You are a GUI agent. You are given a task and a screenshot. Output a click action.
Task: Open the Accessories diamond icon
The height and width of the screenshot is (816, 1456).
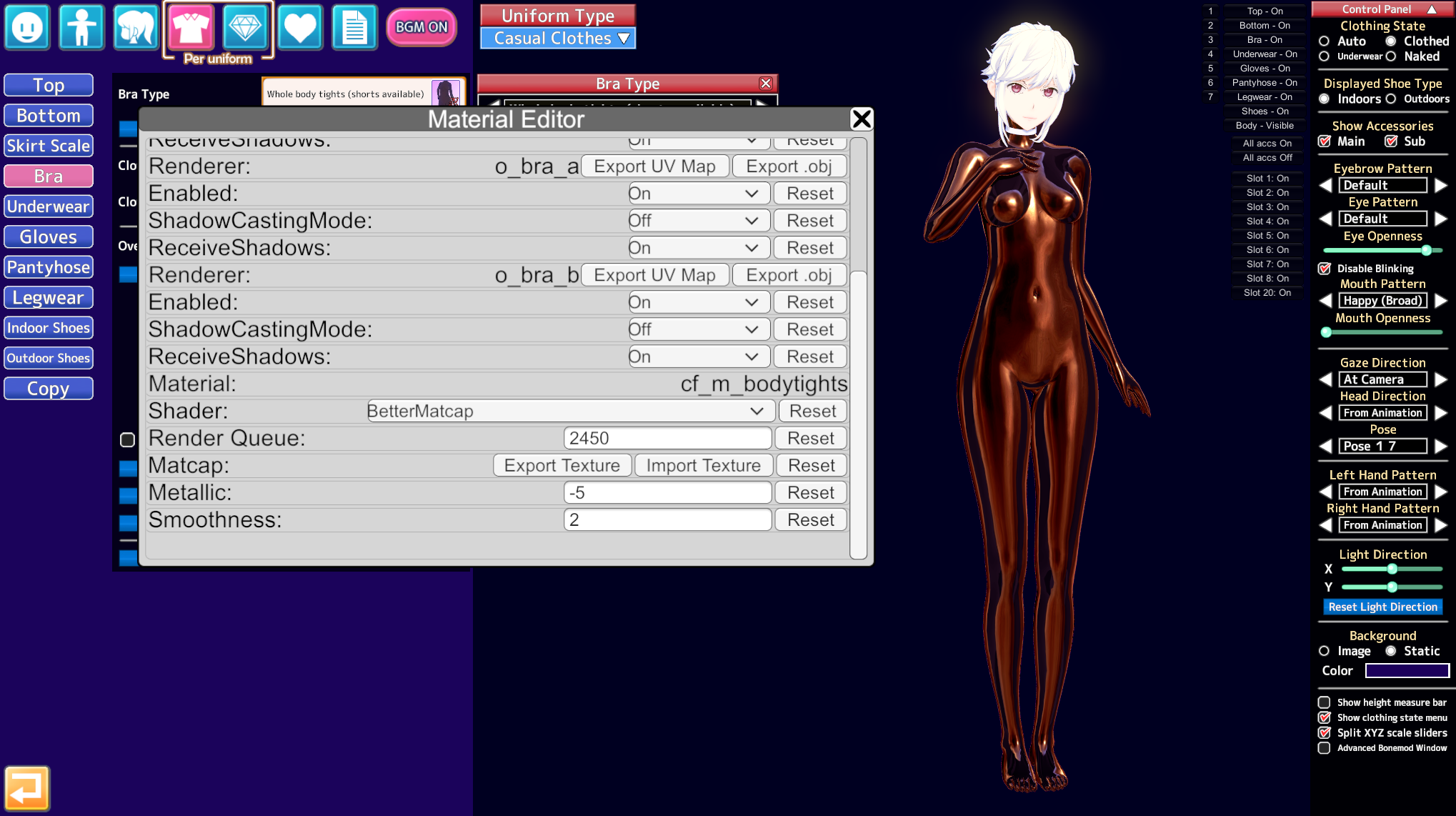click(x=245, y=27)
